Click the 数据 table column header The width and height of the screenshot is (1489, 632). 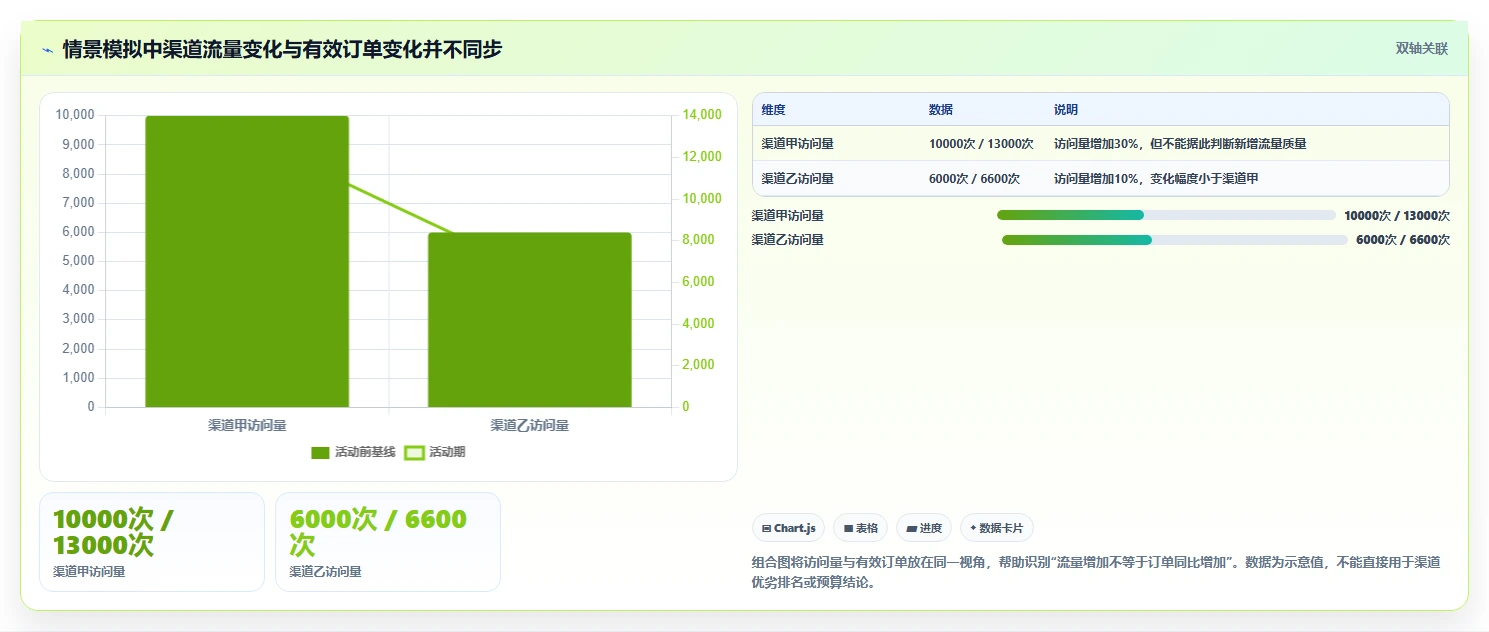[x=941, y=110]
